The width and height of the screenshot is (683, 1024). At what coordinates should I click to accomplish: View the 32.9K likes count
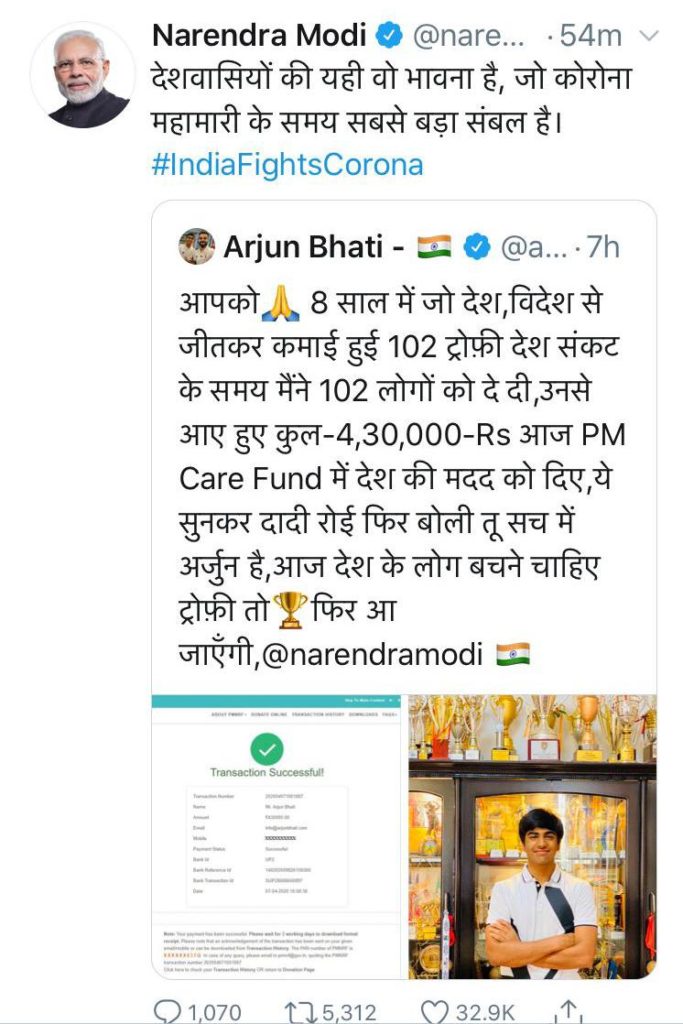(485, 1012)
